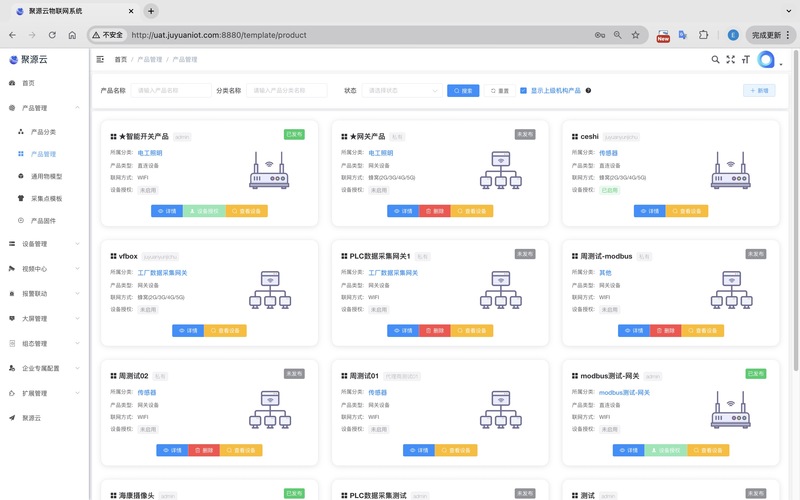Select 产品分类 in the sidebar
This screenshot has height=500, width=800.
tap(44, 132)
